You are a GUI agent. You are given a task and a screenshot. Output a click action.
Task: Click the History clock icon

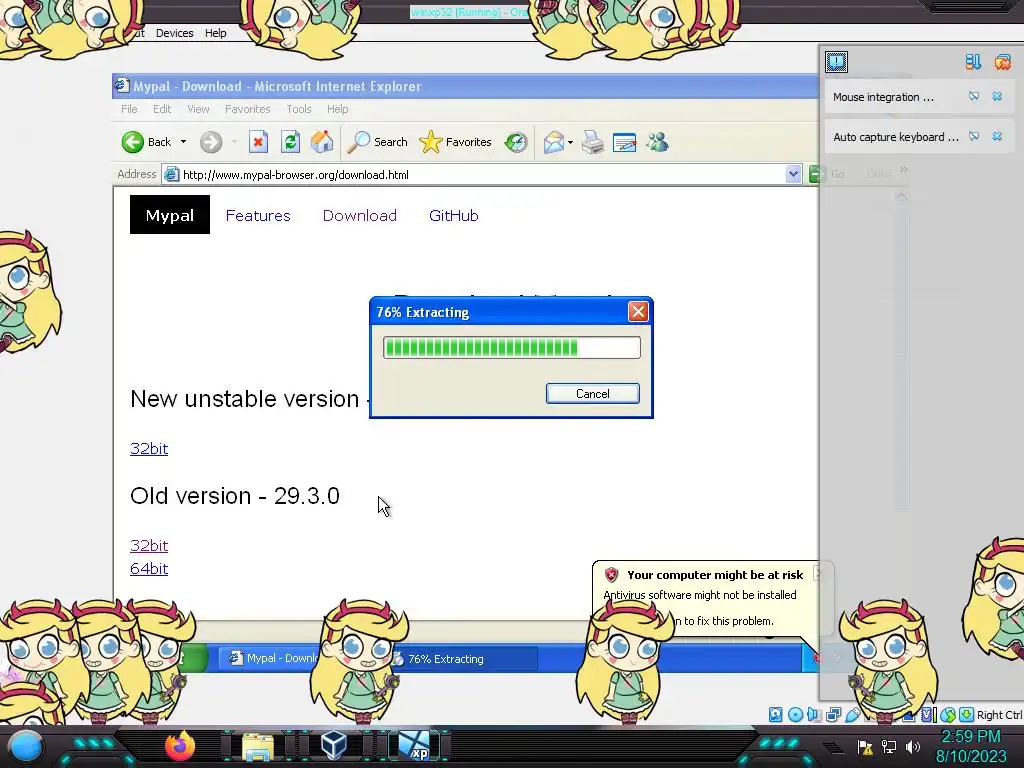tap(516, 142)
